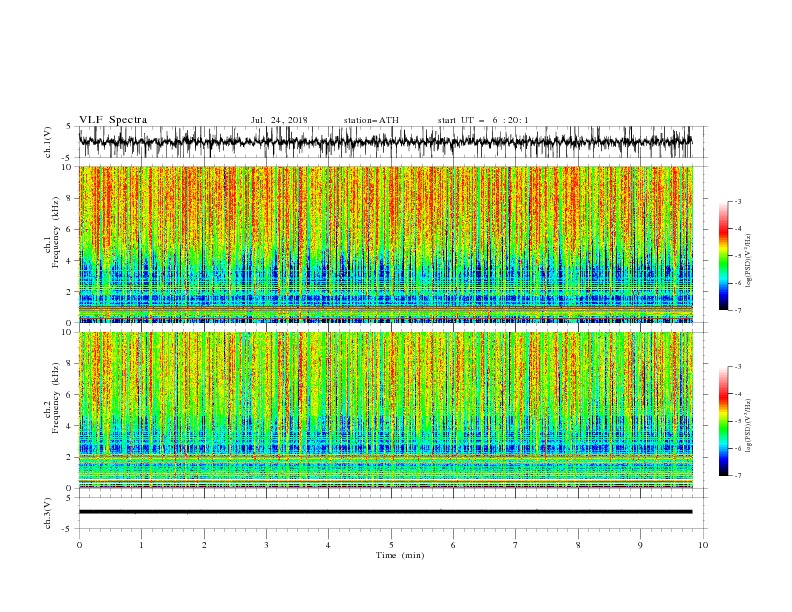Click the "5" tick of the ch.1(V) axis

tap(69, 127)
